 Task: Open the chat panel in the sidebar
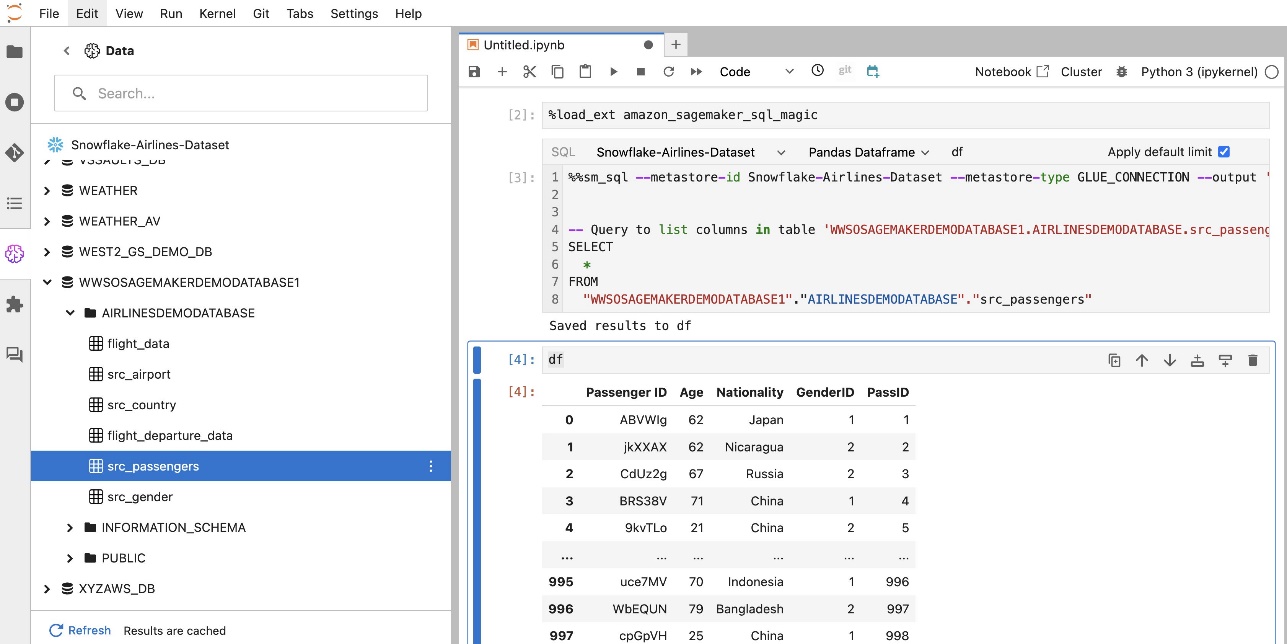click(x=14, y=354)
